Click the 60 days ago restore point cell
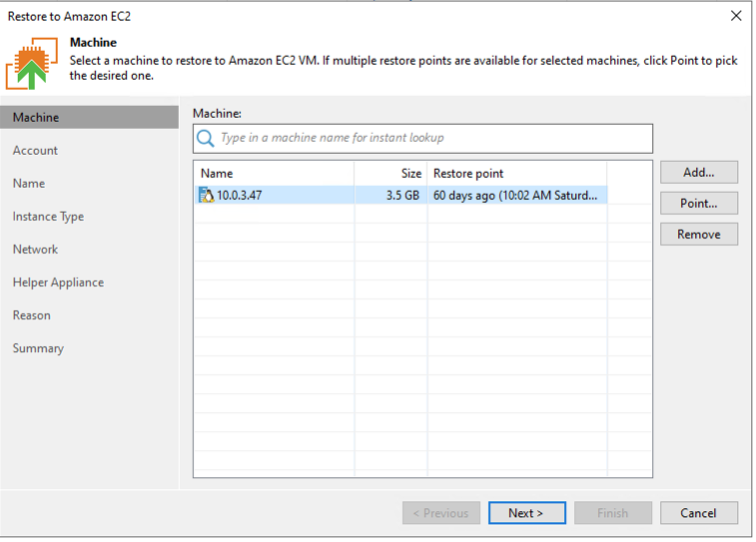 [517, 195]
